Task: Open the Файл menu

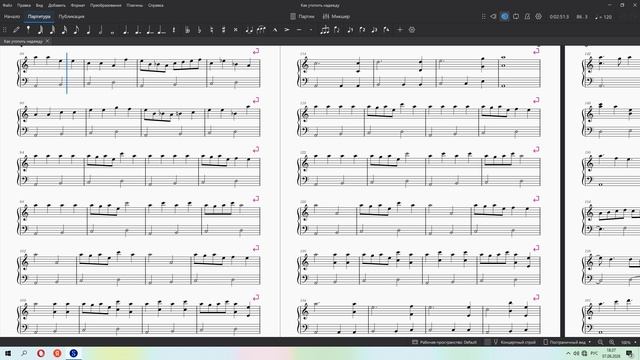Action: tap(7, 5)
